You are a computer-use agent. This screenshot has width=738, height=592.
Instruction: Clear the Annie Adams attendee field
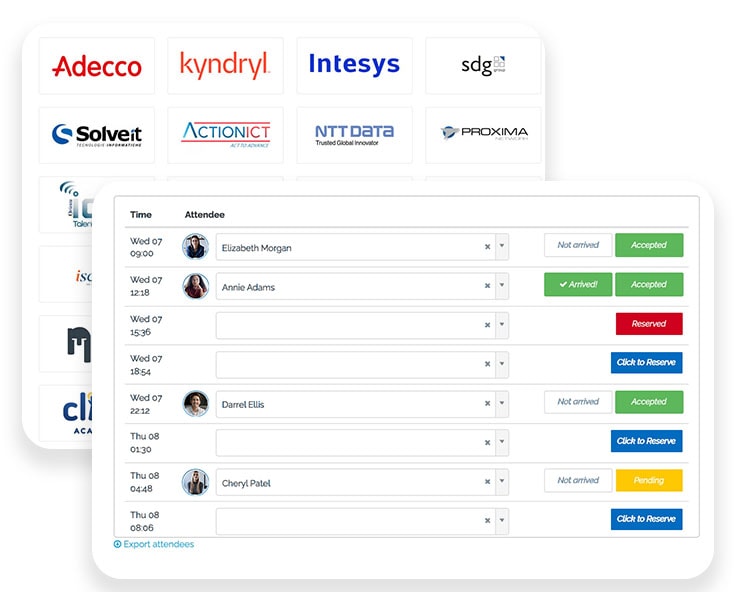pyautogui.click(x=488, y=286)
